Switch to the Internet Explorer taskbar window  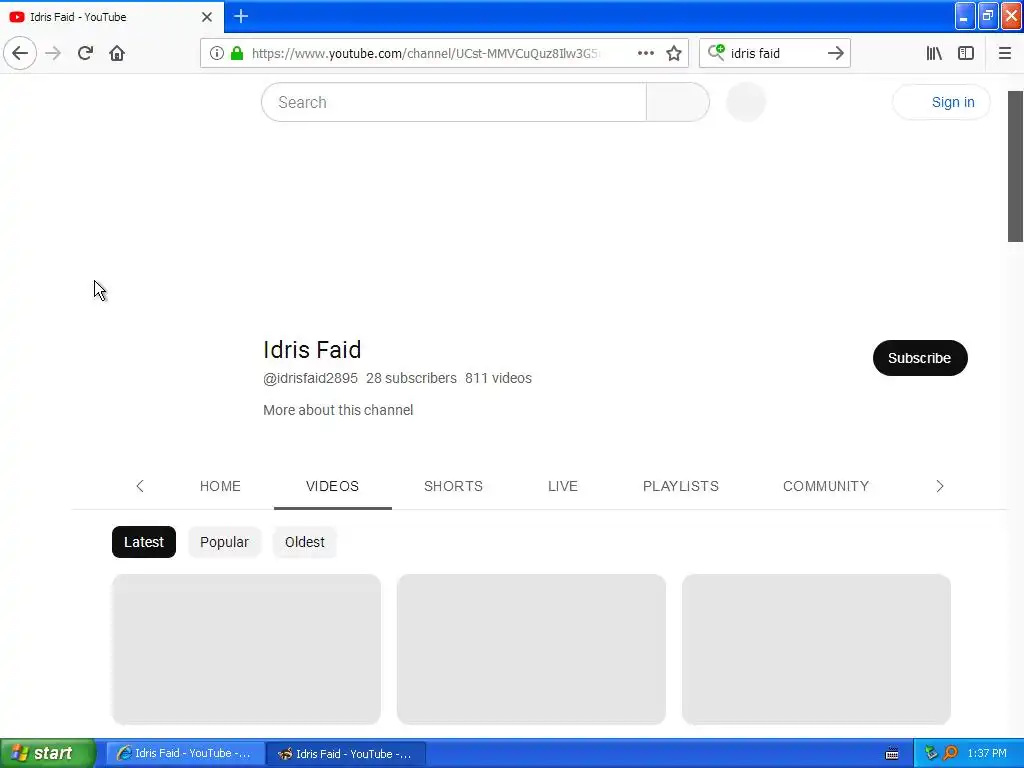coord(185,754)
